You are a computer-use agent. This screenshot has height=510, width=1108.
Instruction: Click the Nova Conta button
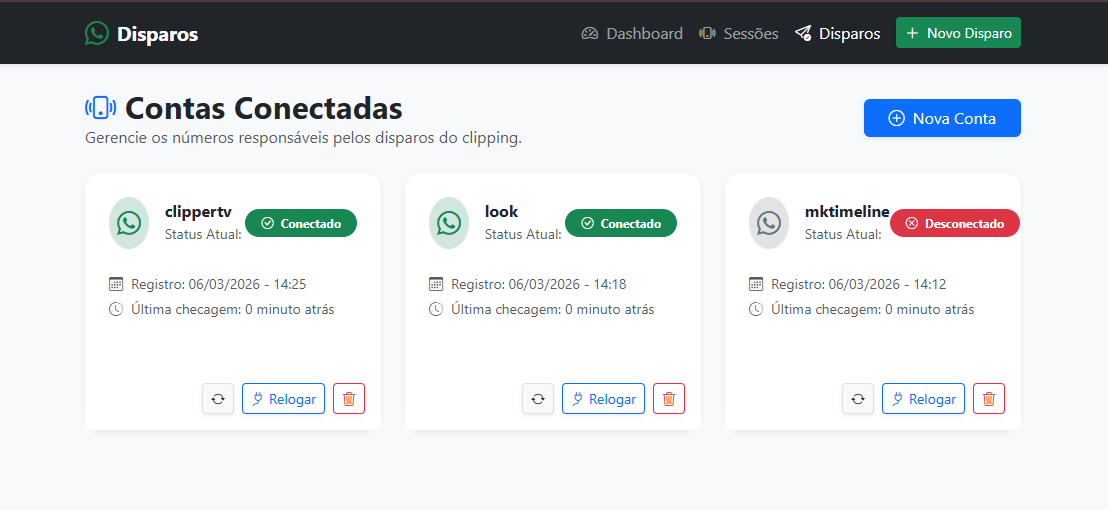pyautogui.click(x=942, y=118)
